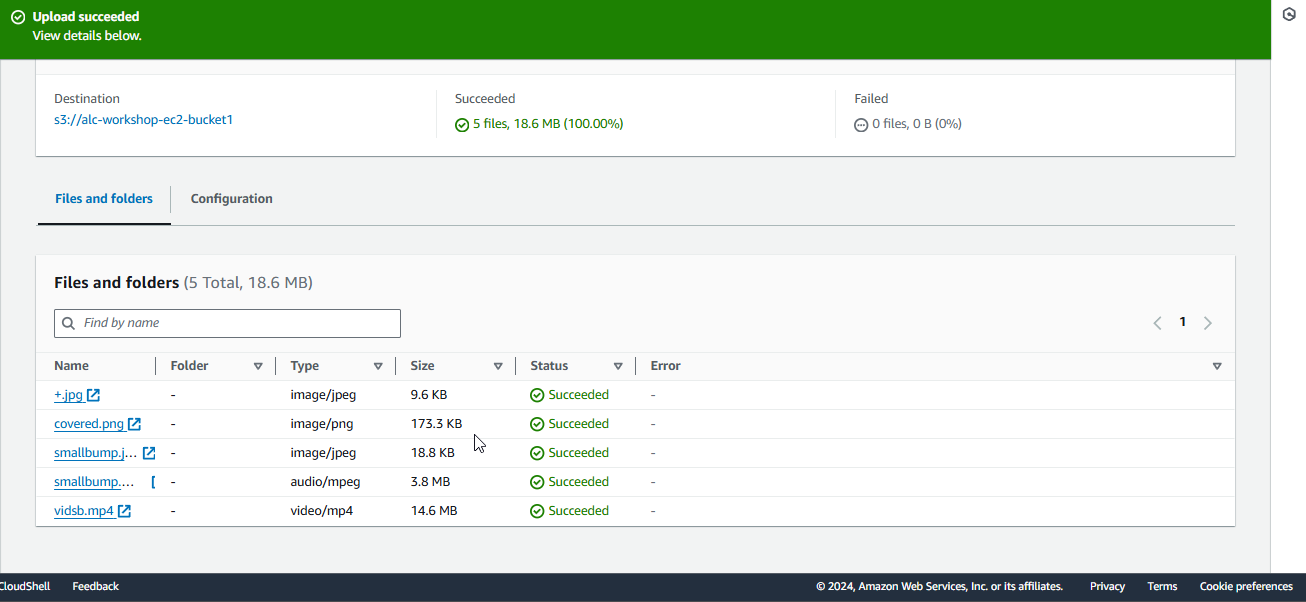Open the covered.png file link
This screenshot has height=602, width=1306.
89,424
